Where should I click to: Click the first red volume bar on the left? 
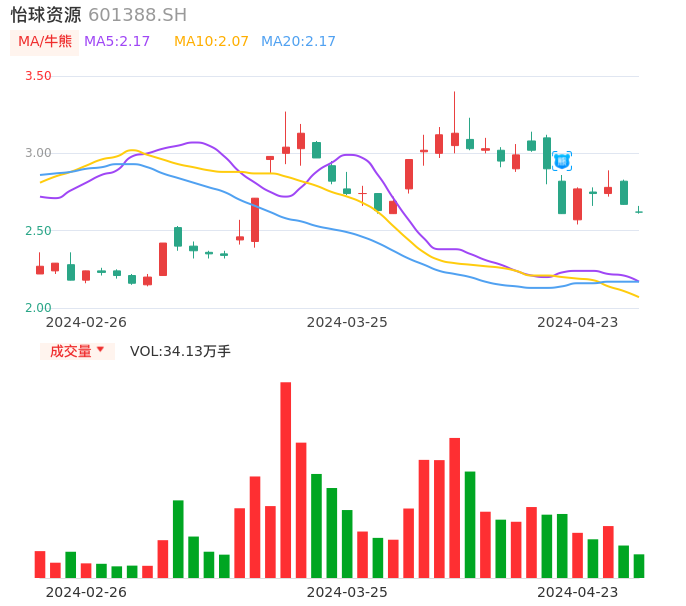click(x=40, y=564)
